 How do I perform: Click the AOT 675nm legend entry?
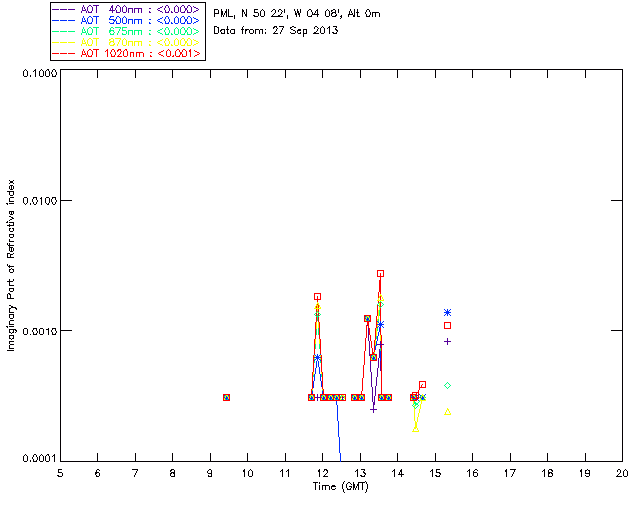126,31
